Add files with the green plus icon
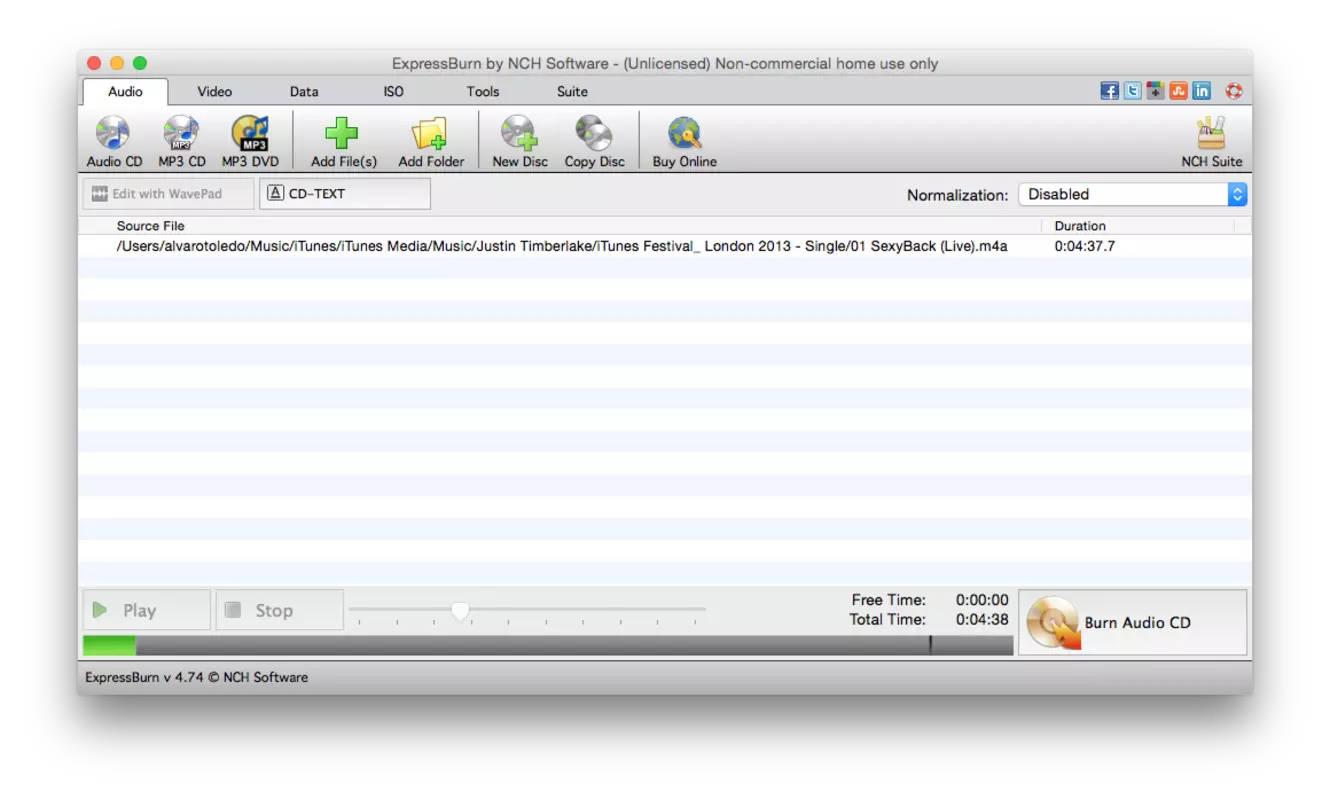Image resolution: width=1330 pixels, height=800 pixels. click(343, 141)
